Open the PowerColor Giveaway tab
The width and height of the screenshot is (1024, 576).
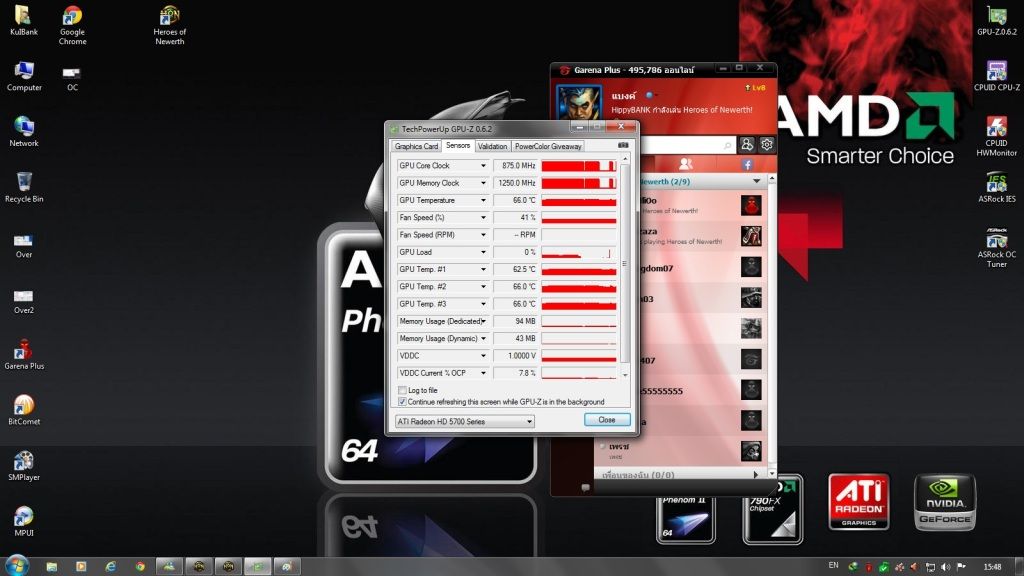click(x=548, y=146)
